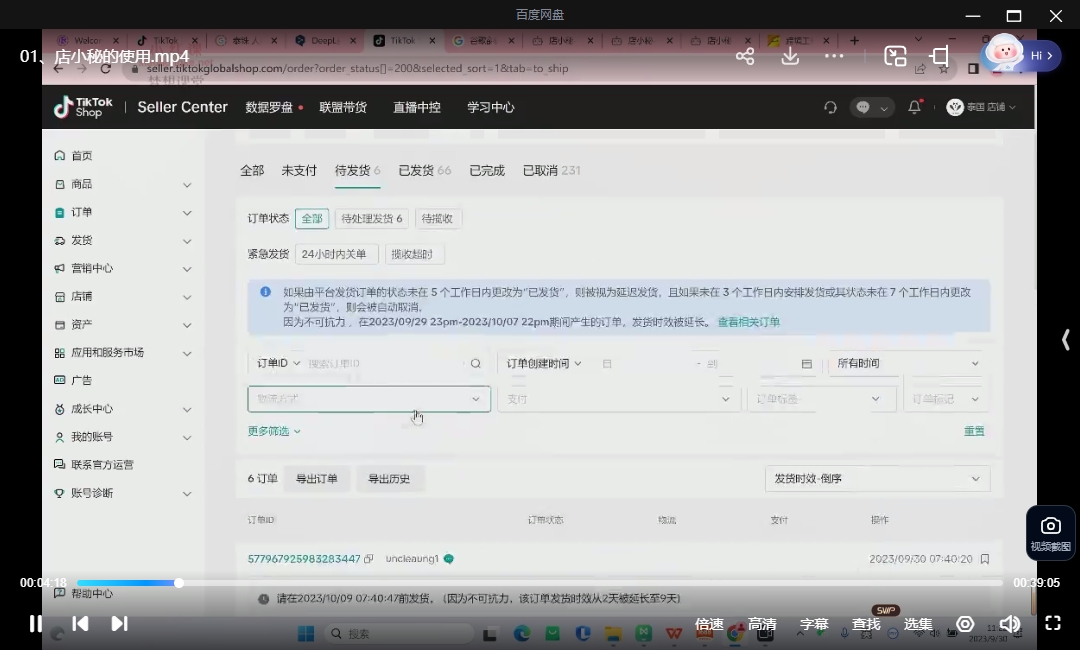Image resolution: width=1080 pixels, height=650 pixels.
Task: Click the 重置 reset link
Action: click(x=974, y=431)
